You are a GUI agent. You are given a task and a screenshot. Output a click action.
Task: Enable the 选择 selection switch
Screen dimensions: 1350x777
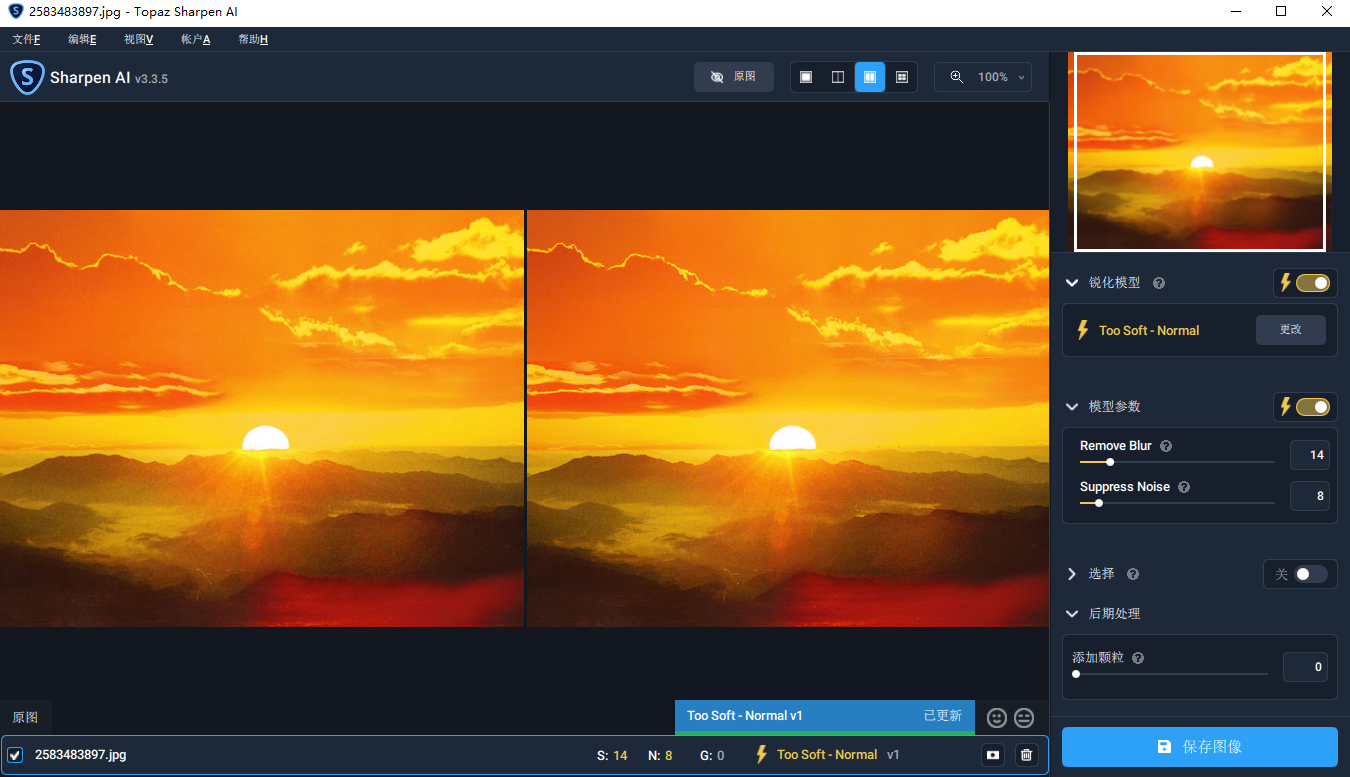coord(1311,574)
